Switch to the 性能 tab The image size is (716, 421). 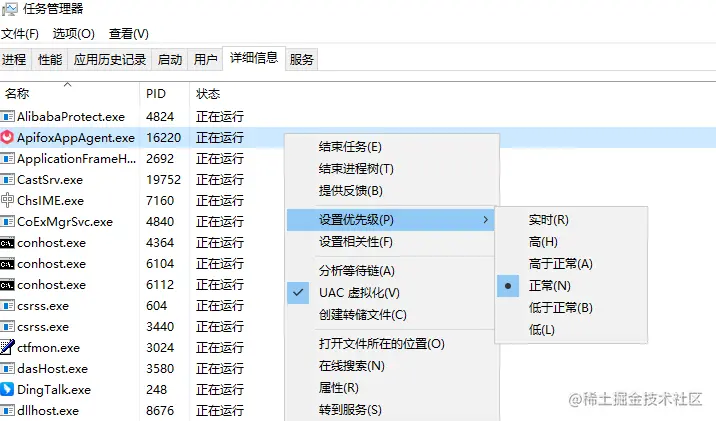[x=50, y=59]
